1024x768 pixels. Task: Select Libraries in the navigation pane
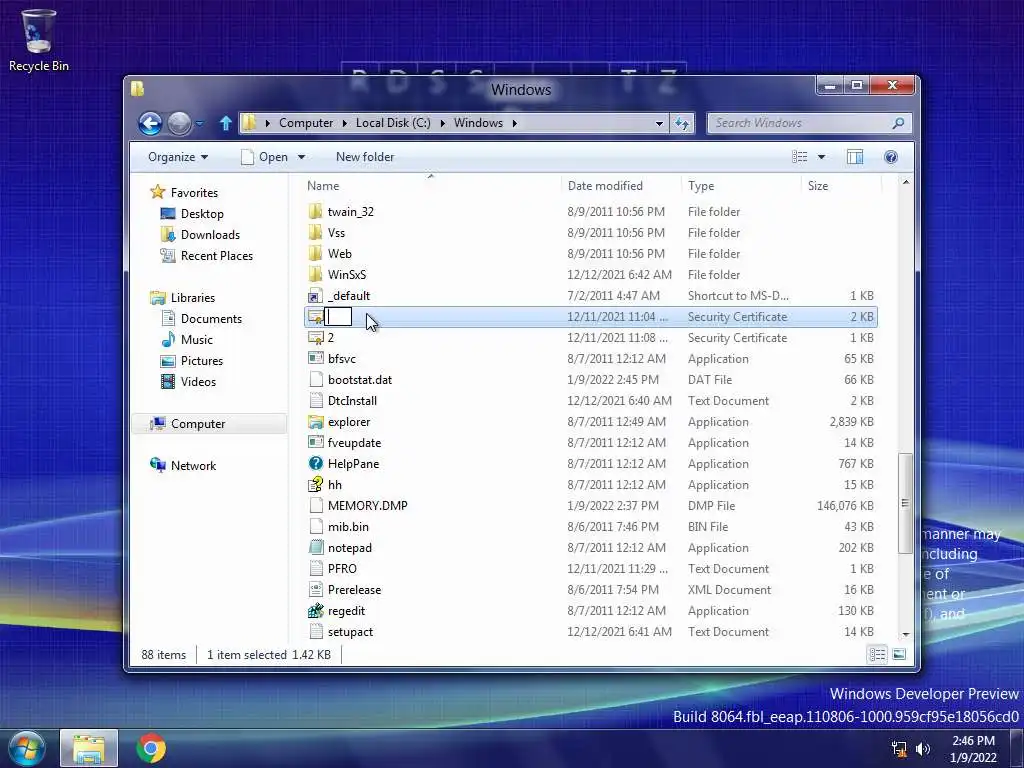click(x=193, y=298)
